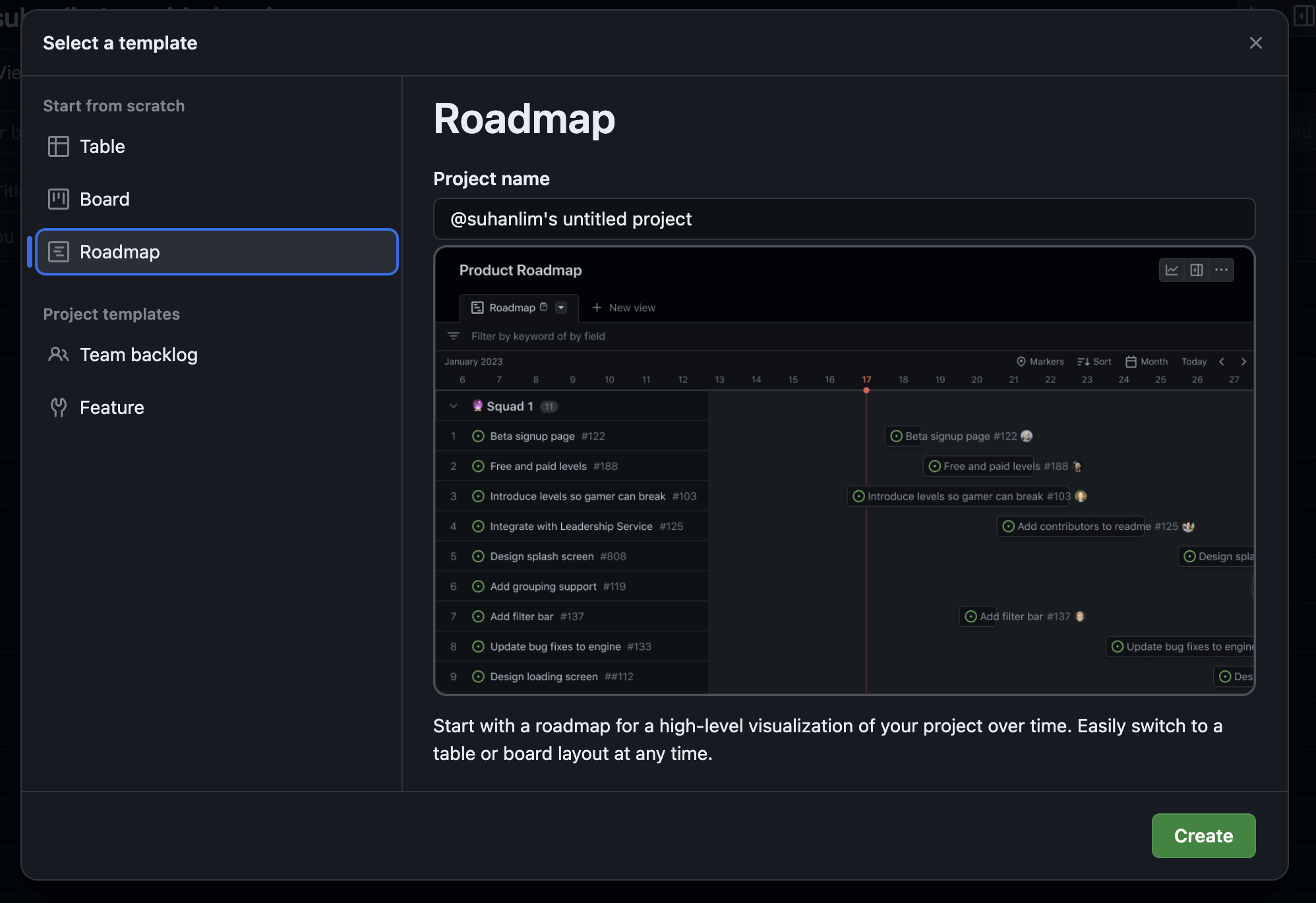1316x903 pixels.
Task: Collapse the Squad 1 group
Action: tap(454, 406)
